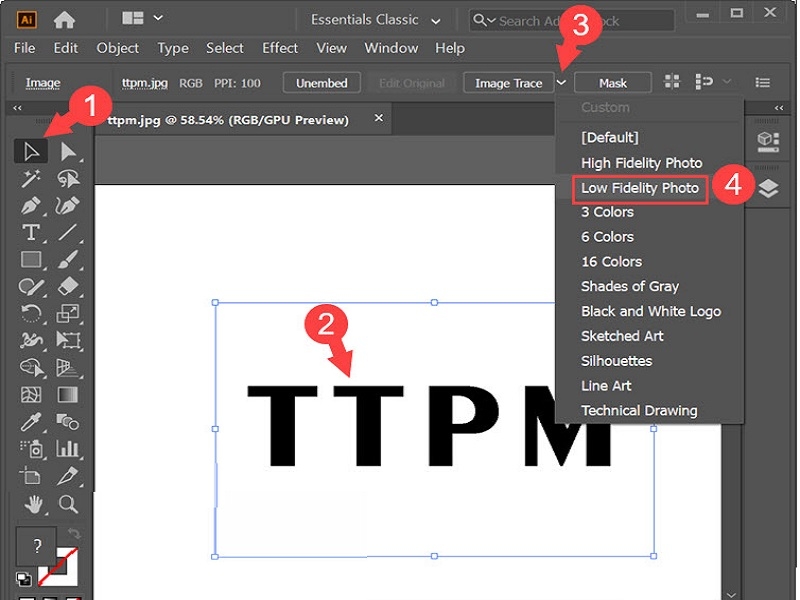The image size is (800, 600).
Task: Open the Object menu
Action: [117, 48]
